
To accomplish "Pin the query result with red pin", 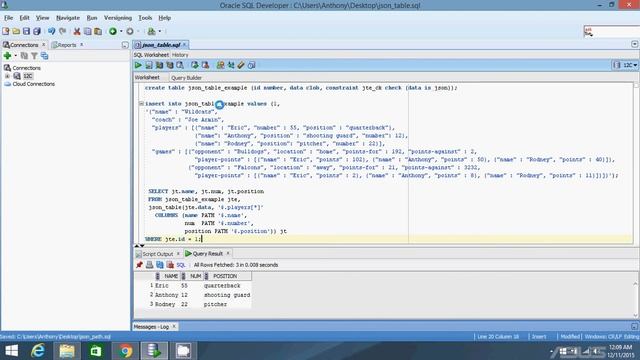I will [139, 265].
